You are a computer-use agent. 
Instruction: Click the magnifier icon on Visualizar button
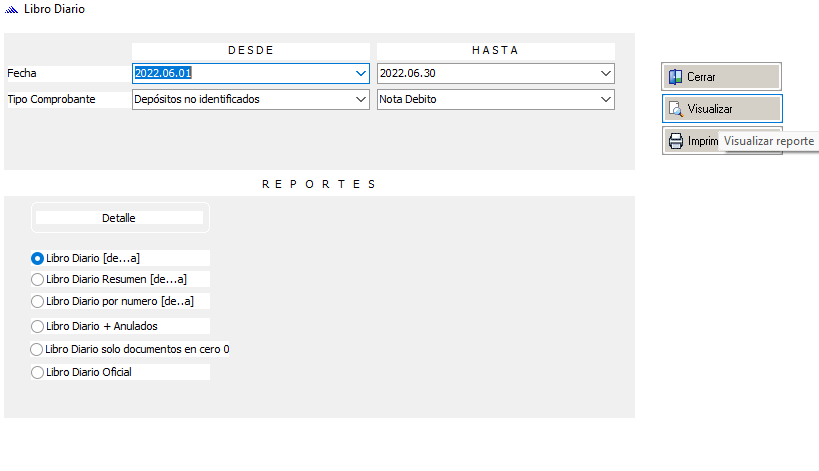(x=676, y=108)
